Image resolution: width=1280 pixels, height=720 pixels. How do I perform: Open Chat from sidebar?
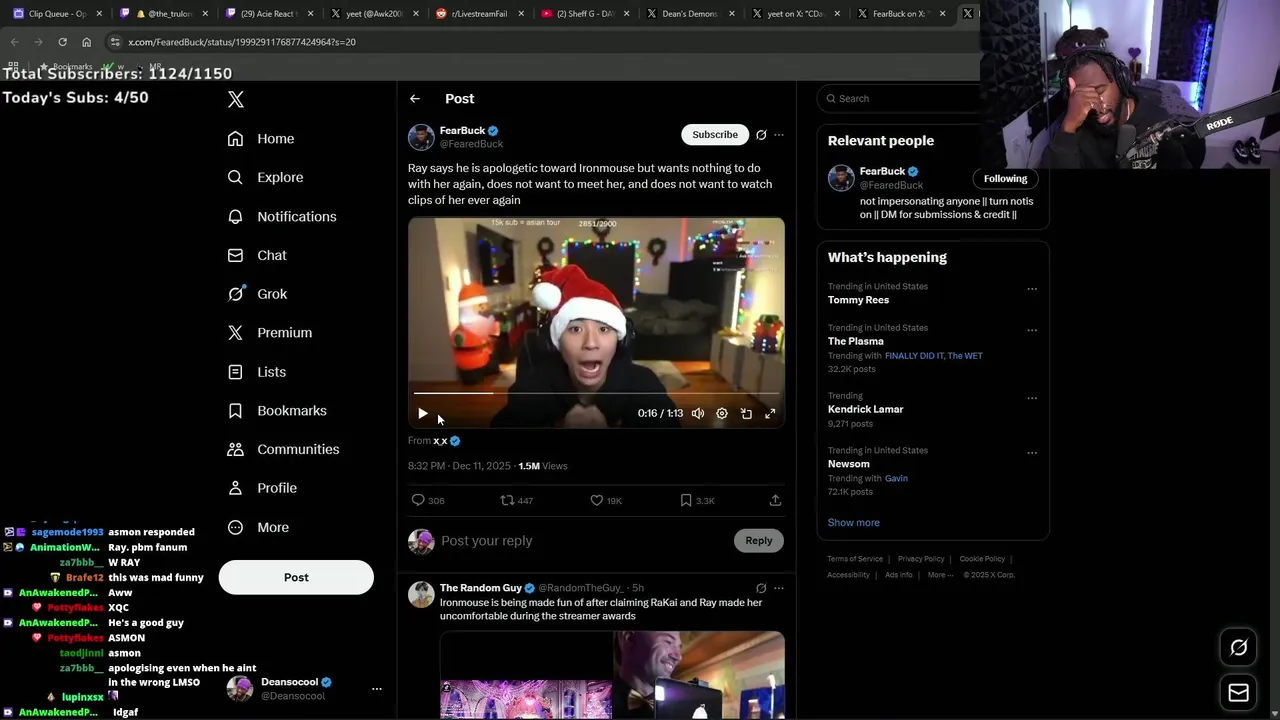[x=258, y=255]
